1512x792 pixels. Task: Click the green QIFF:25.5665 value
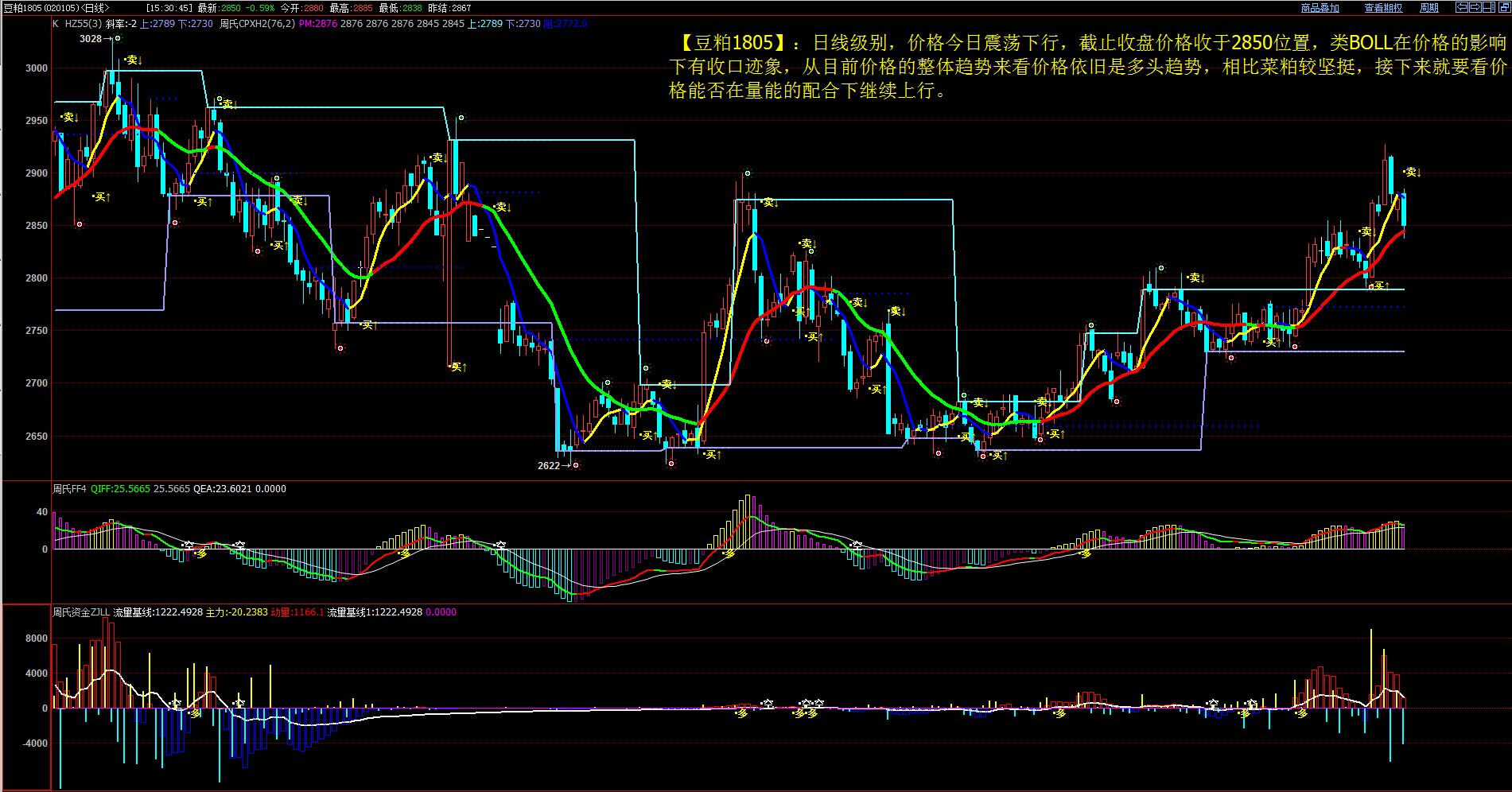click(x=120, y=489)
